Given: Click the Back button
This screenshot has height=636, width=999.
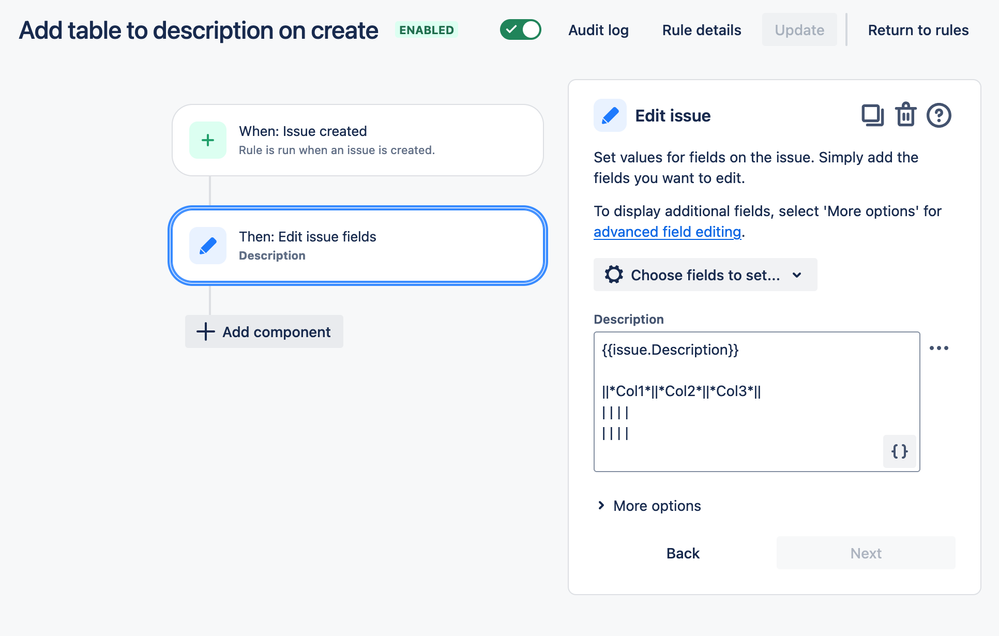Looking at the screenshot, I should (683, 553).
